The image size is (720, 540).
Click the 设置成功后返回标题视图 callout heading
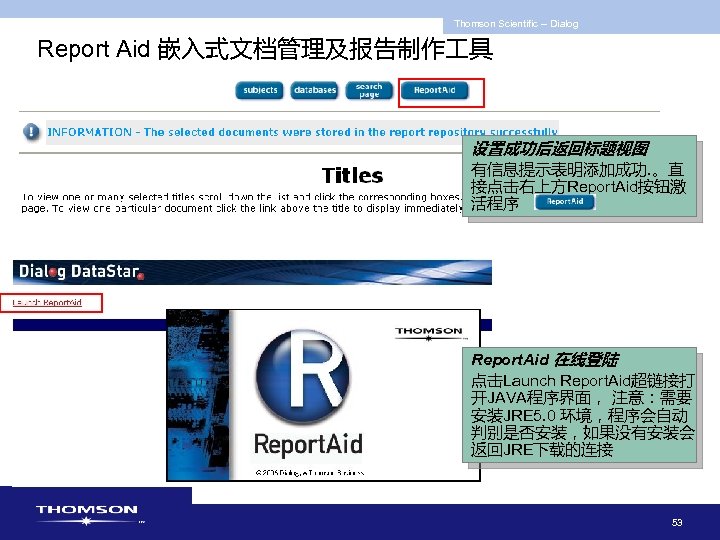(x=560, y=148)
